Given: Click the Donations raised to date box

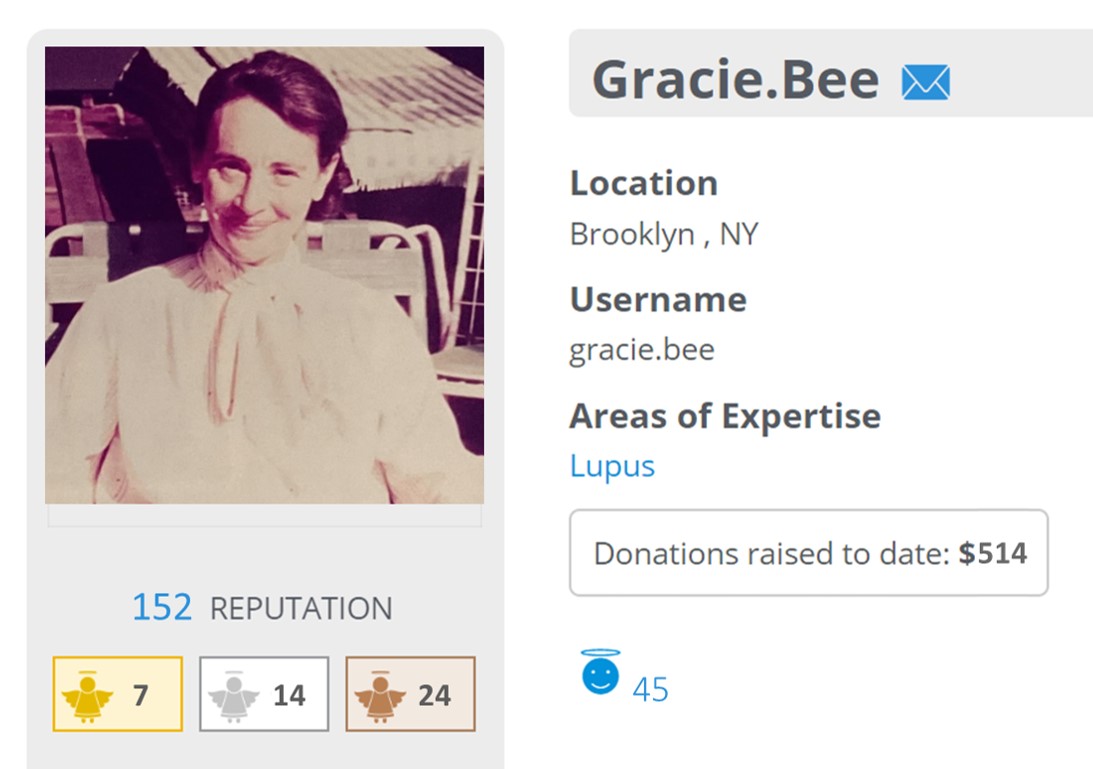Looking at the screenshot, I should click(808, 553).
